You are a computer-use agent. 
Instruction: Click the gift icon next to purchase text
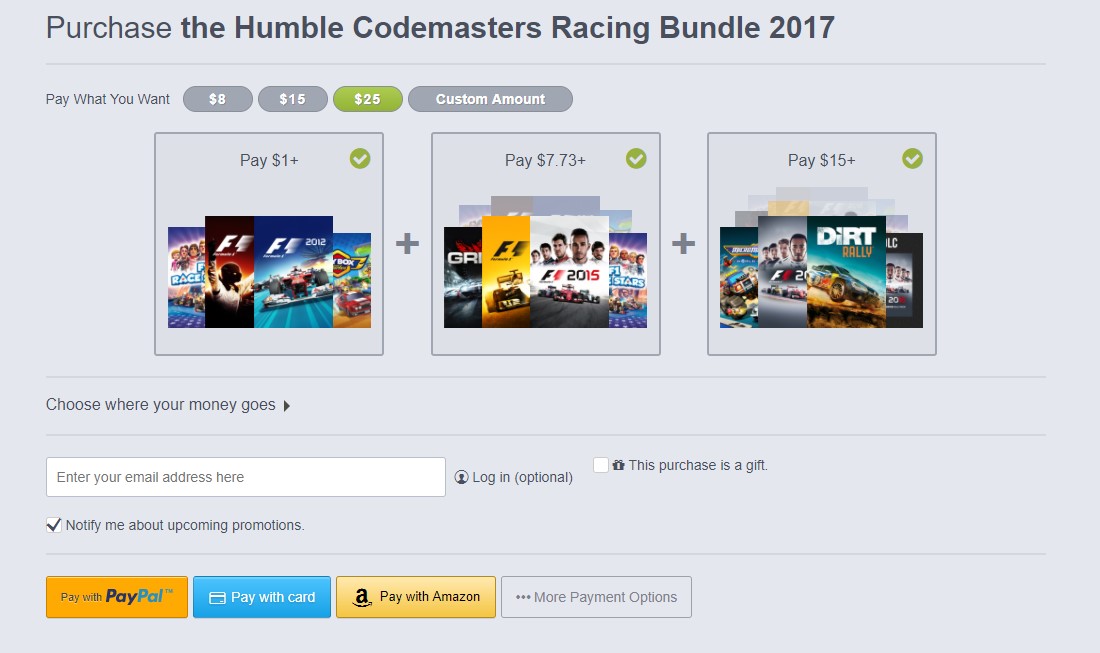(x=618, y=465)
